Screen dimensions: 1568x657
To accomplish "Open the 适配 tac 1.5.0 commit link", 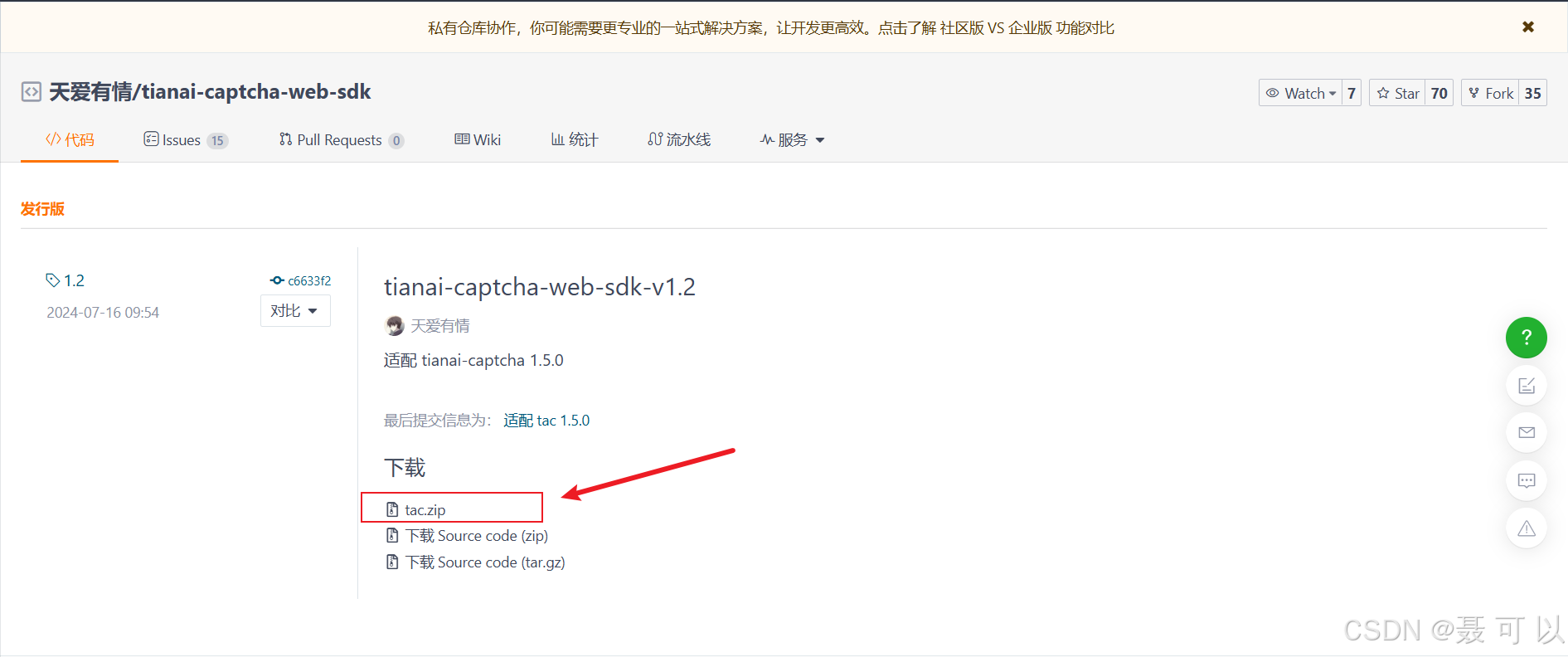I will pyautogui.click(x=546, y=421).
